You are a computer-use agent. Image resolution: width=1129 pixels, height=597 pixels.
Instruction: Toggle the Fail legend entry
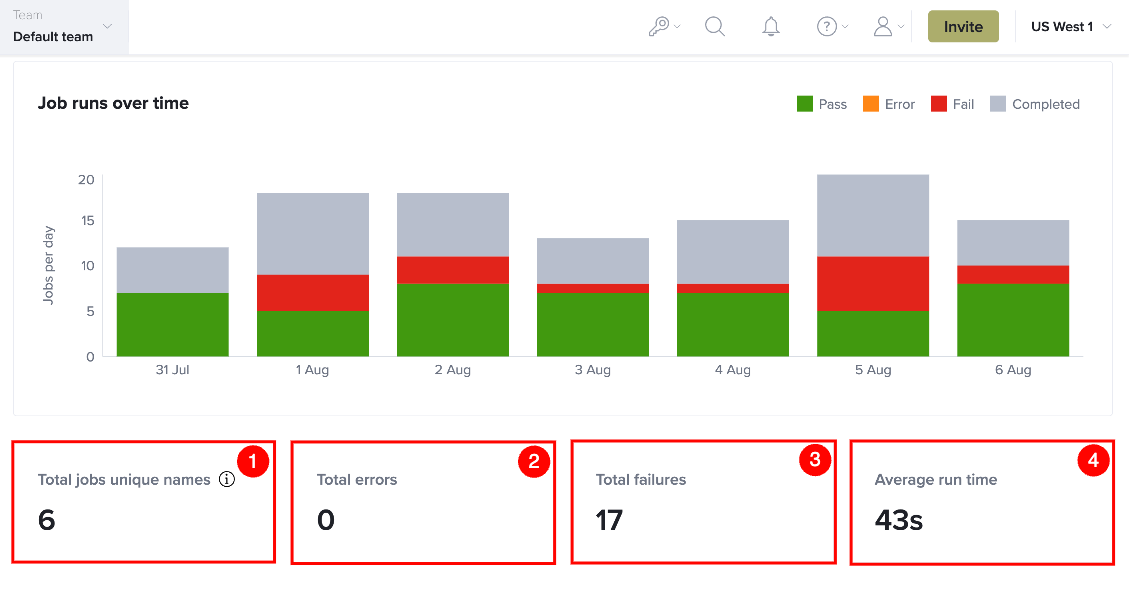click(952, 104)
